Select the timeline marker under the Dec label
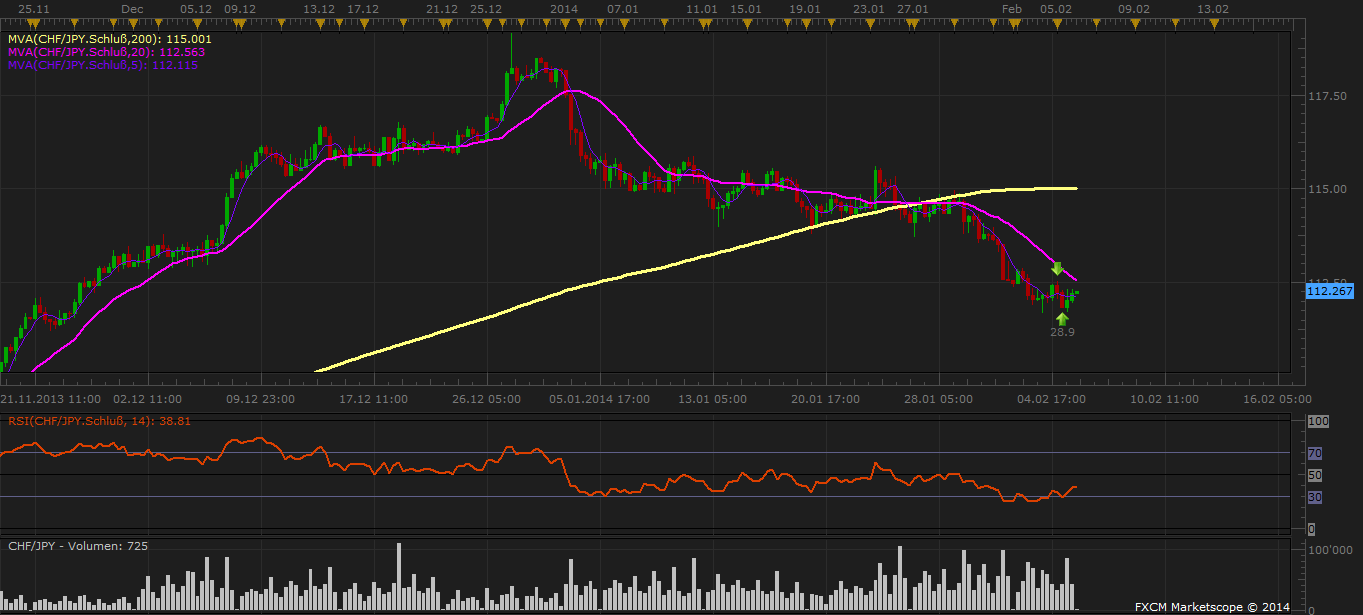This screenshot has height=615, width=1363. coord(131,22)
